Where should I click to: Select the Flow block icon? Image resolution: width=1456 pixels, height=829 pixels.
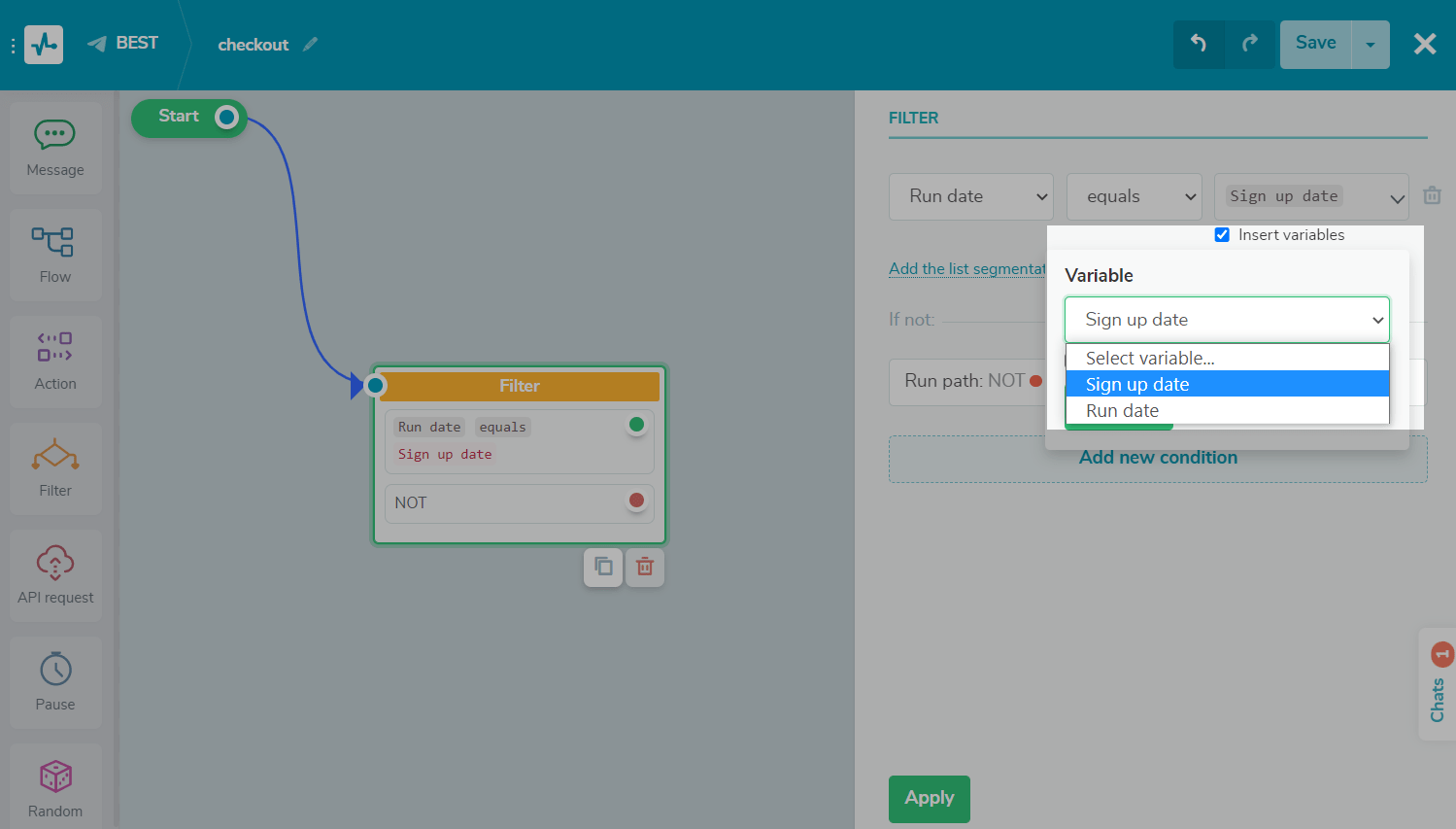53,242
